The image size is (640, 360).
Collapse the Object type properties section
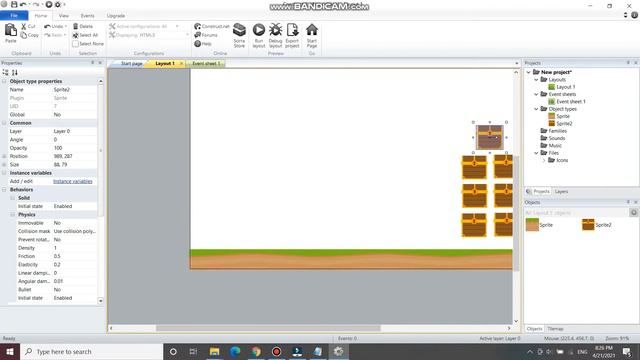click(x=4, y=81)
